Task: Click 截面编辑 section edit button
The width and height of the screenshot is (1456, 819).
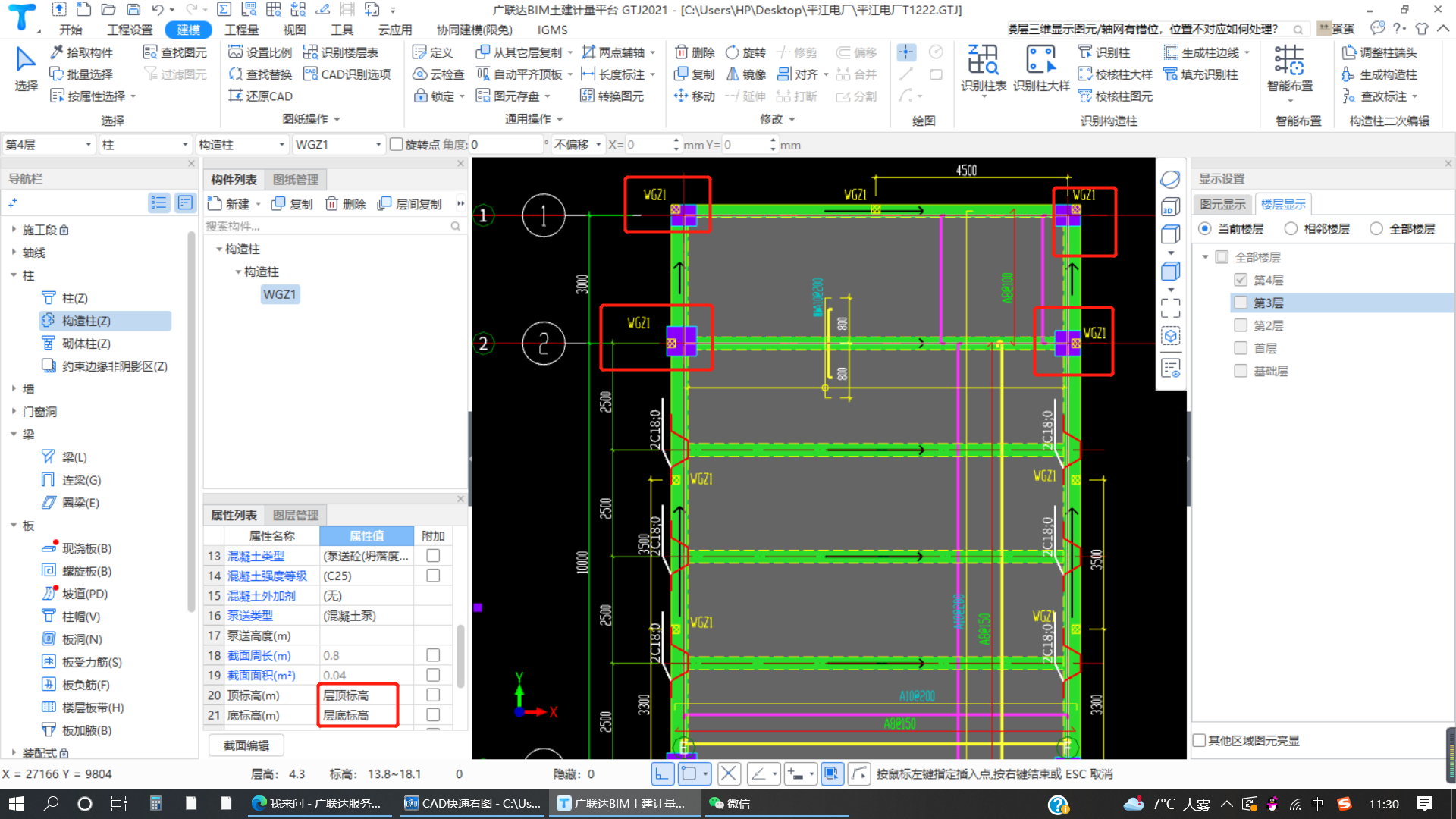Action: 246,745
